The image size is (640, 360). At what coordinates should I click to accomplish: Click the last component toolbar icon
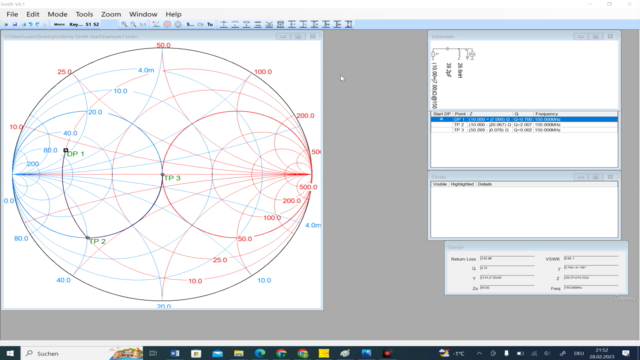coord(349,24)
